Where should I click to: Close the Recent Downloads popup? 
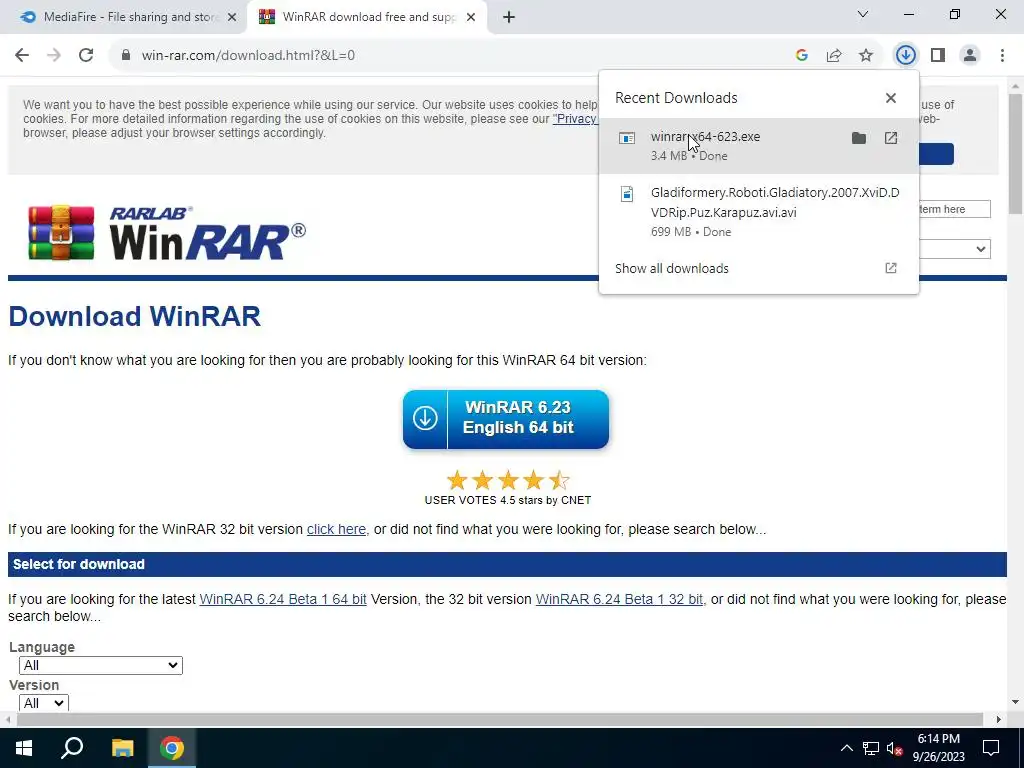pos(891,98)
